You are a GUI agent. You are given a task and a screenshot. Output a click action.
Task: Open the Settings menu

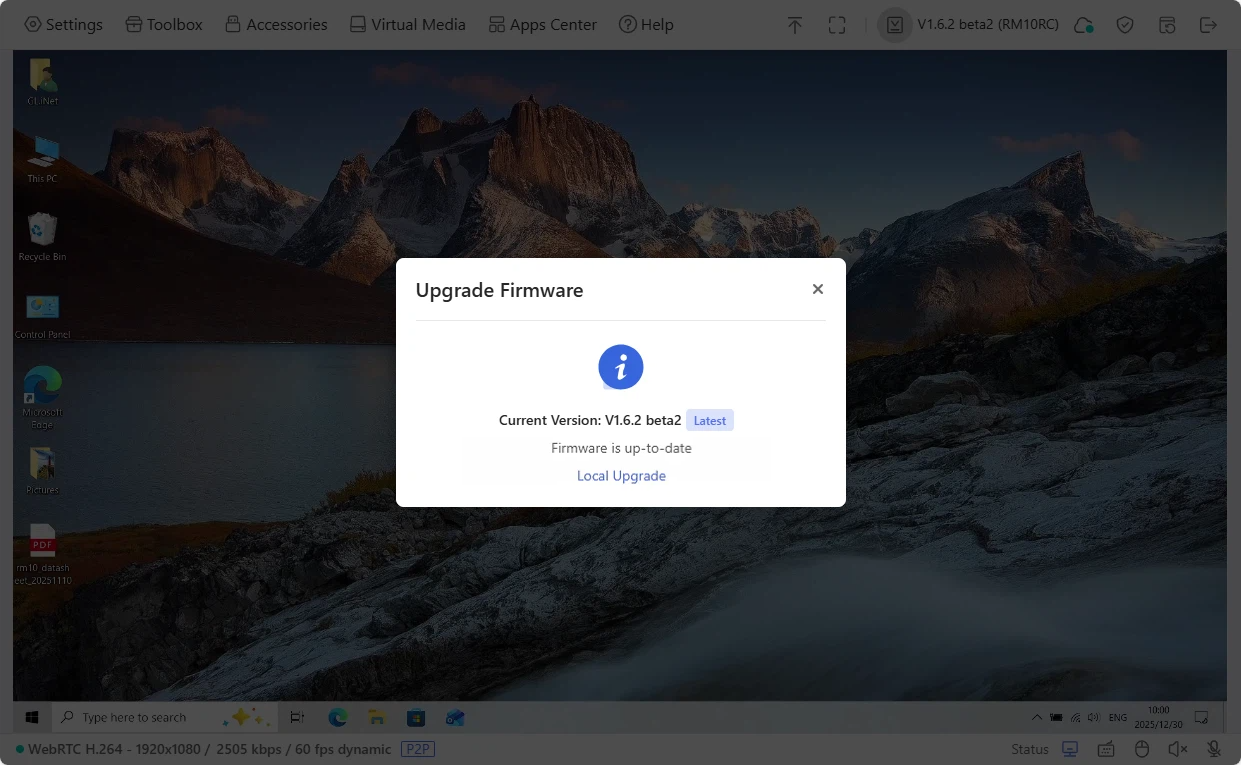click(63, 24)
